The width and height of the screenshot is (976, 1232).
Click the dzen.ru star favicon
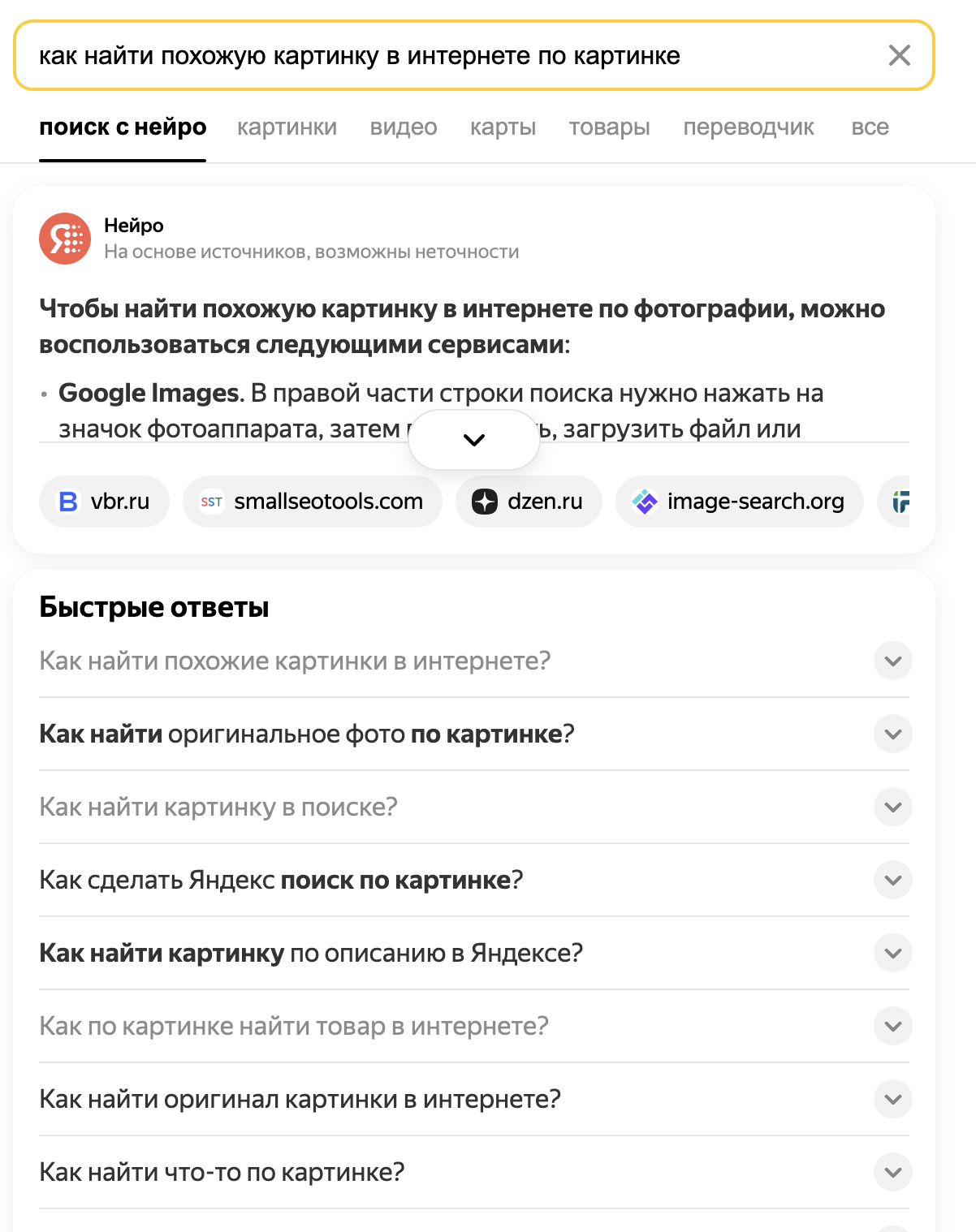[485, 502]
